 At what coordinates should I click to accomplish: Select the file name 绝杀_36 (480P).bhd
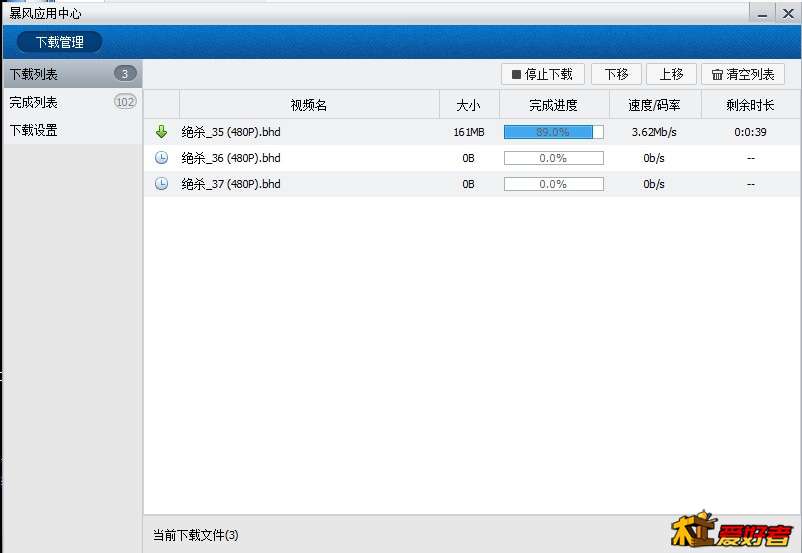231,158
